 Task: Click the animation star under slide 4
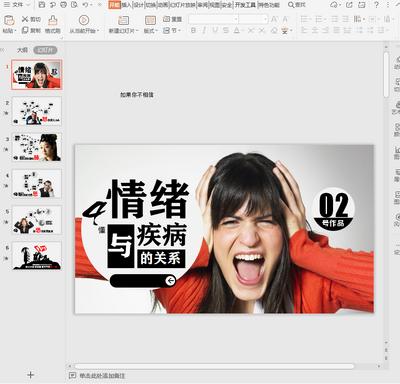(6, 186)
